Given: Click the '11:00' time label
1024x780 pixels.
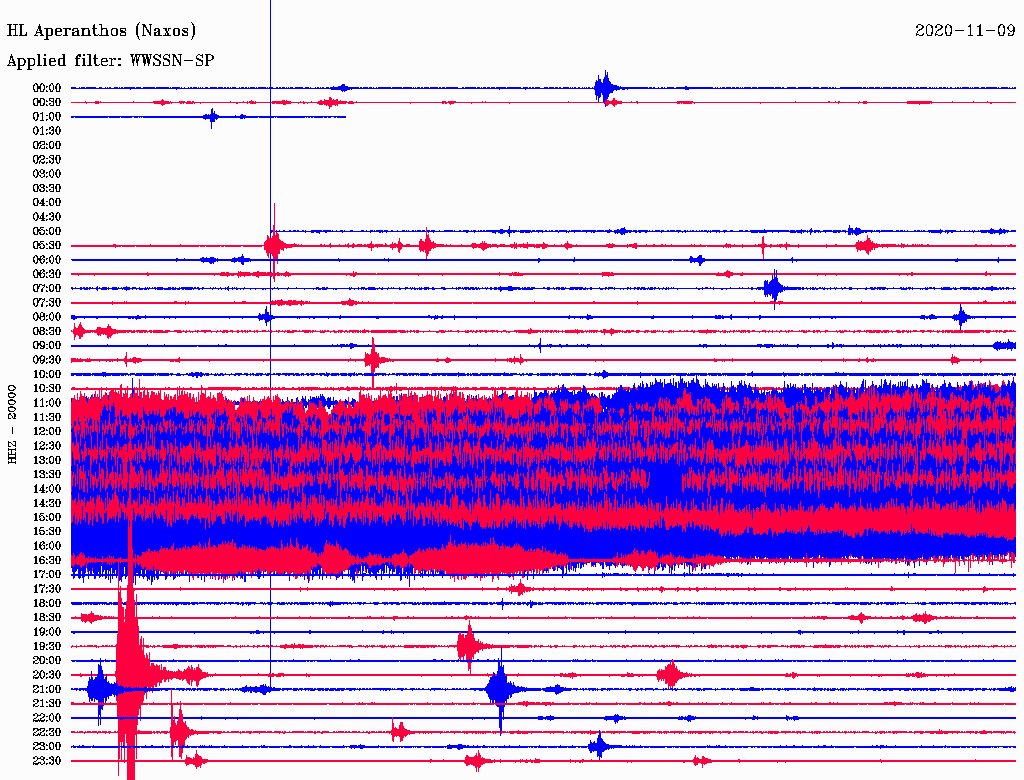Looking at the screenshot, I should click(x=47, y=403).
